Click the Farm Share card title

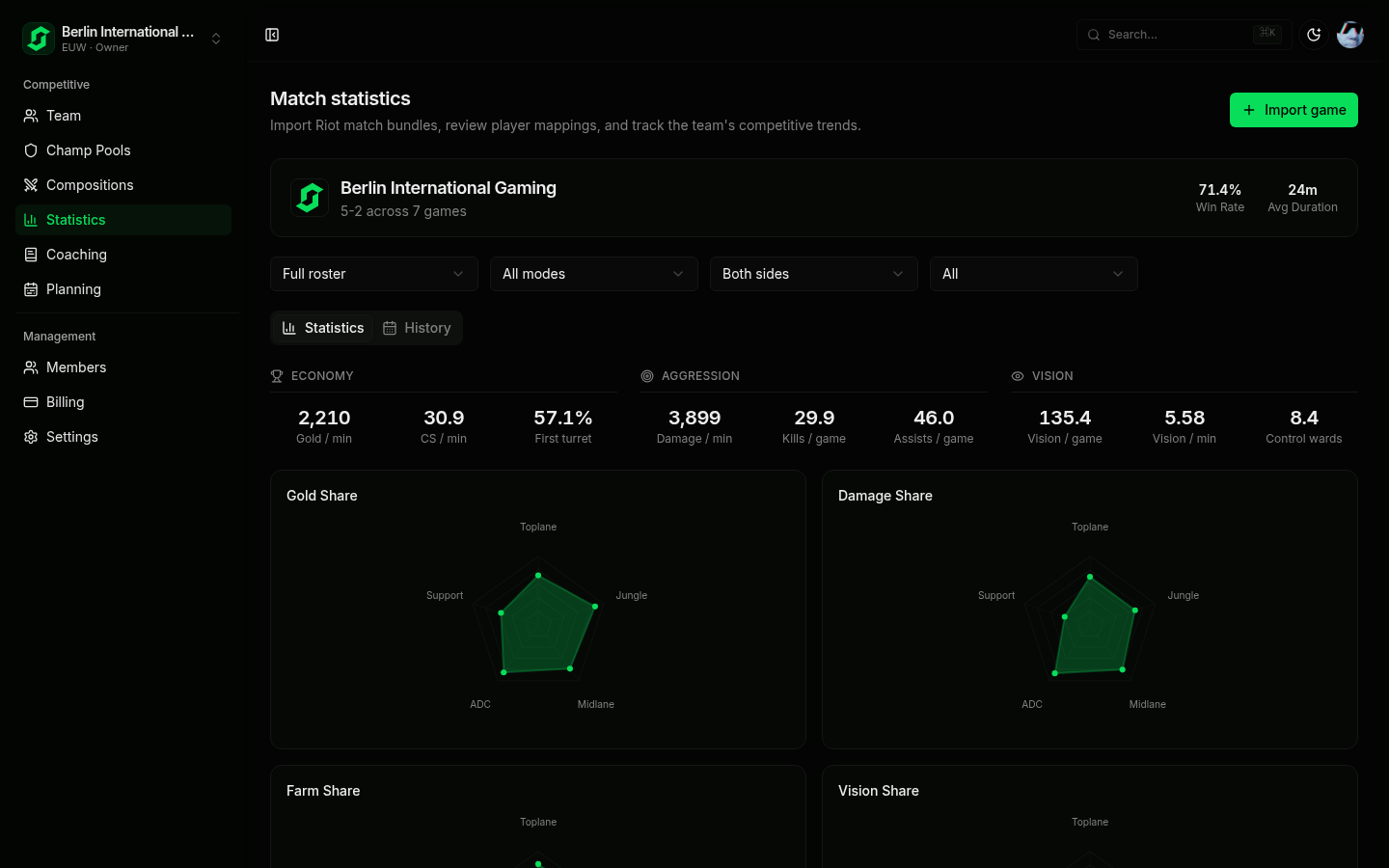point(323,791)
